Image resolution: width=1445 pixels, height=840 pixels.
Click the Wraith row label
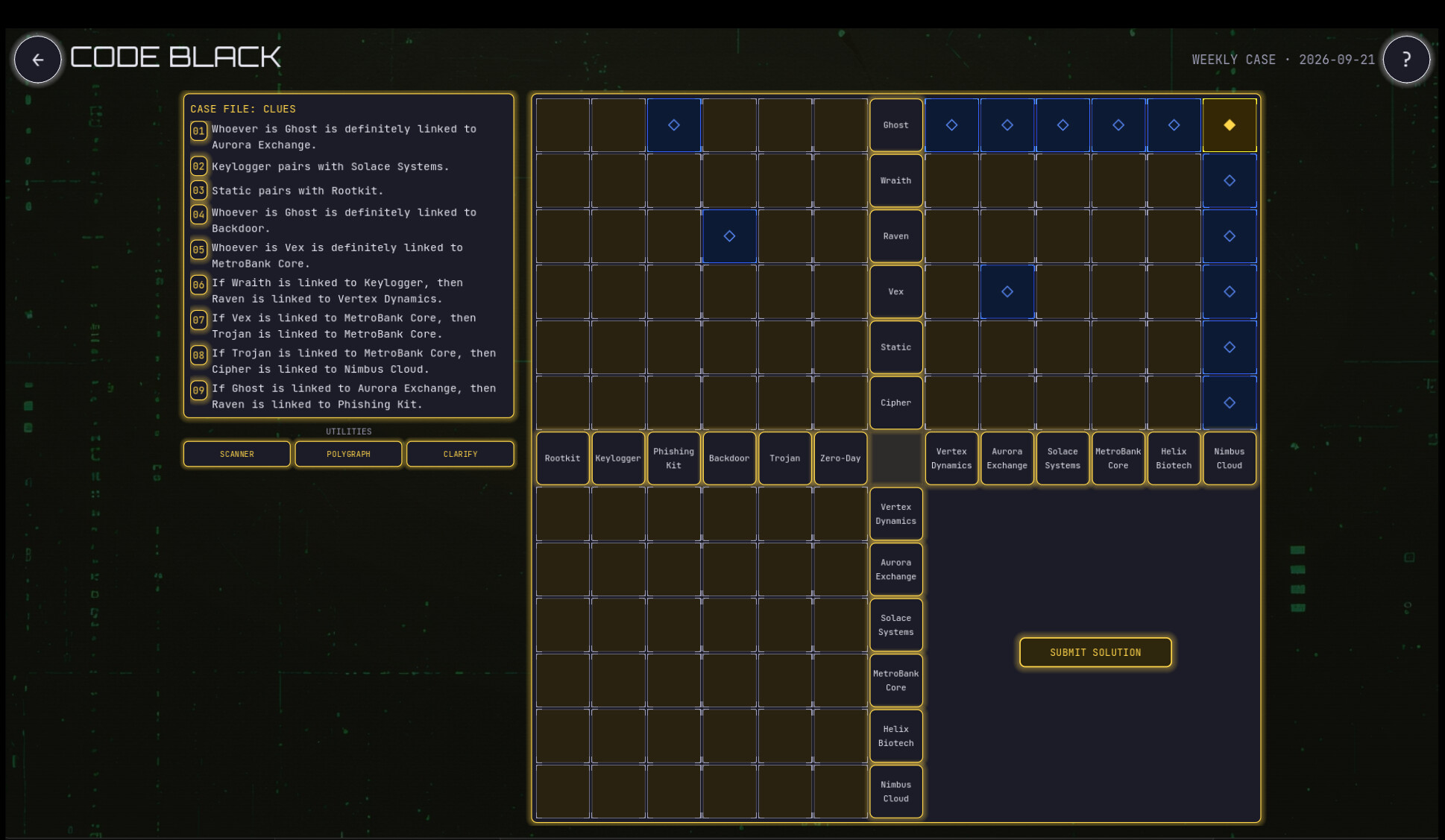(896, 180)
